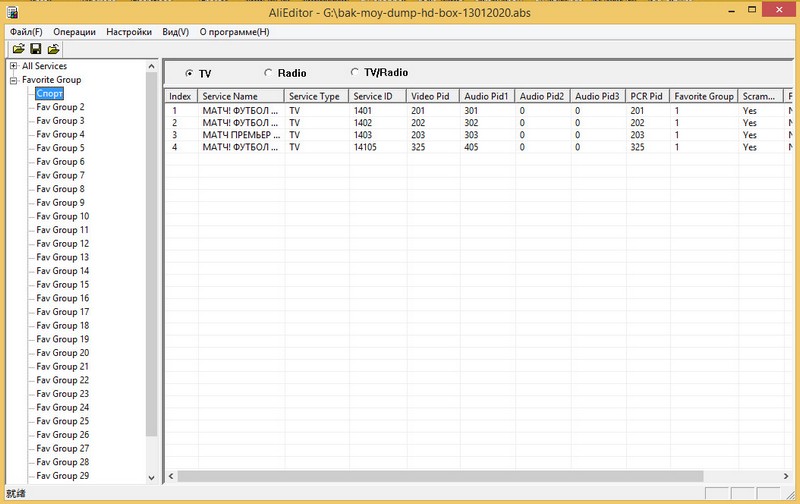
Task: Select the Favorite Group tree label
Action: click(x=52, y=80)
